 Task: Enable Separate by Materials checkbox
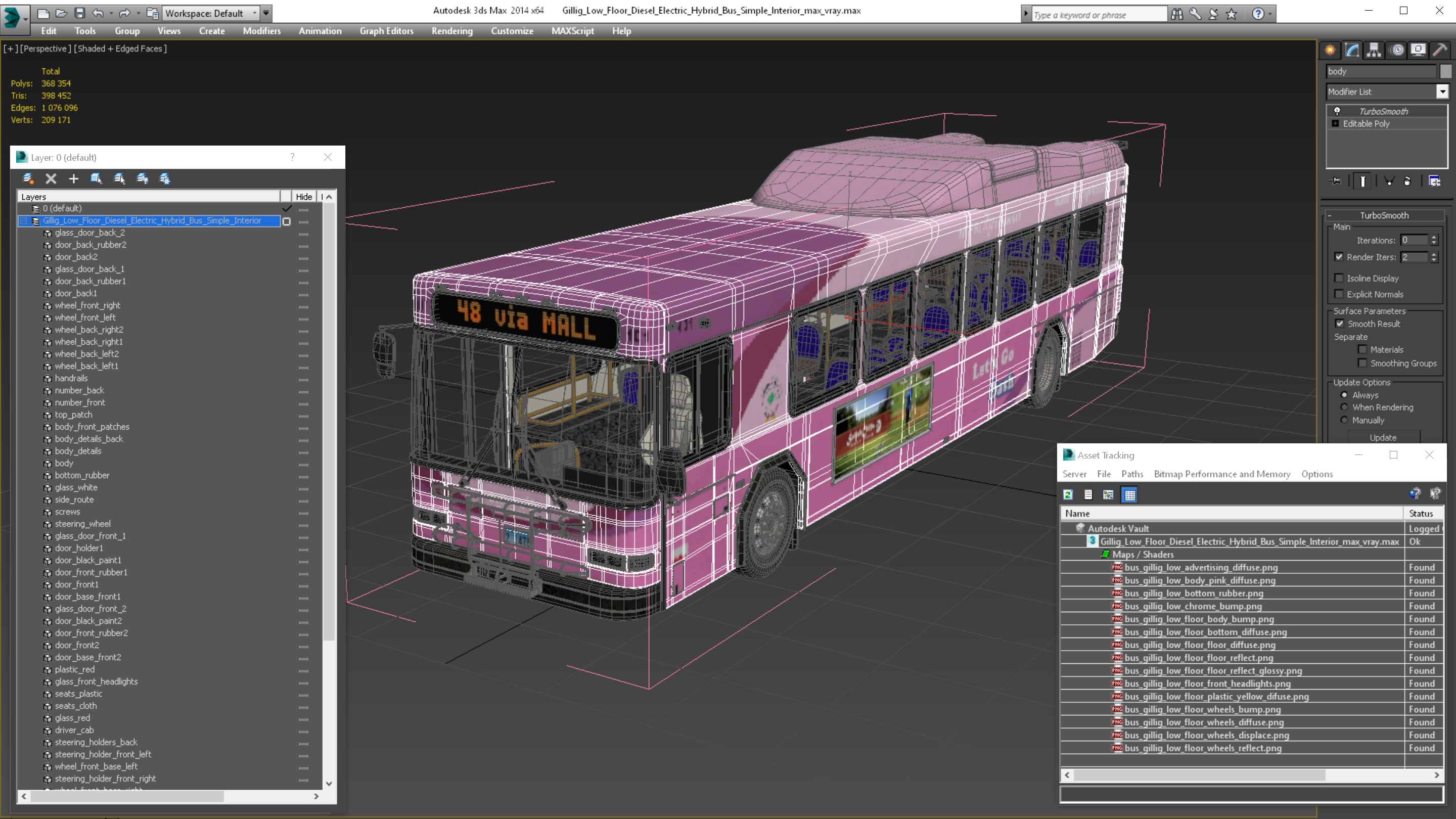click(1362, 349)
